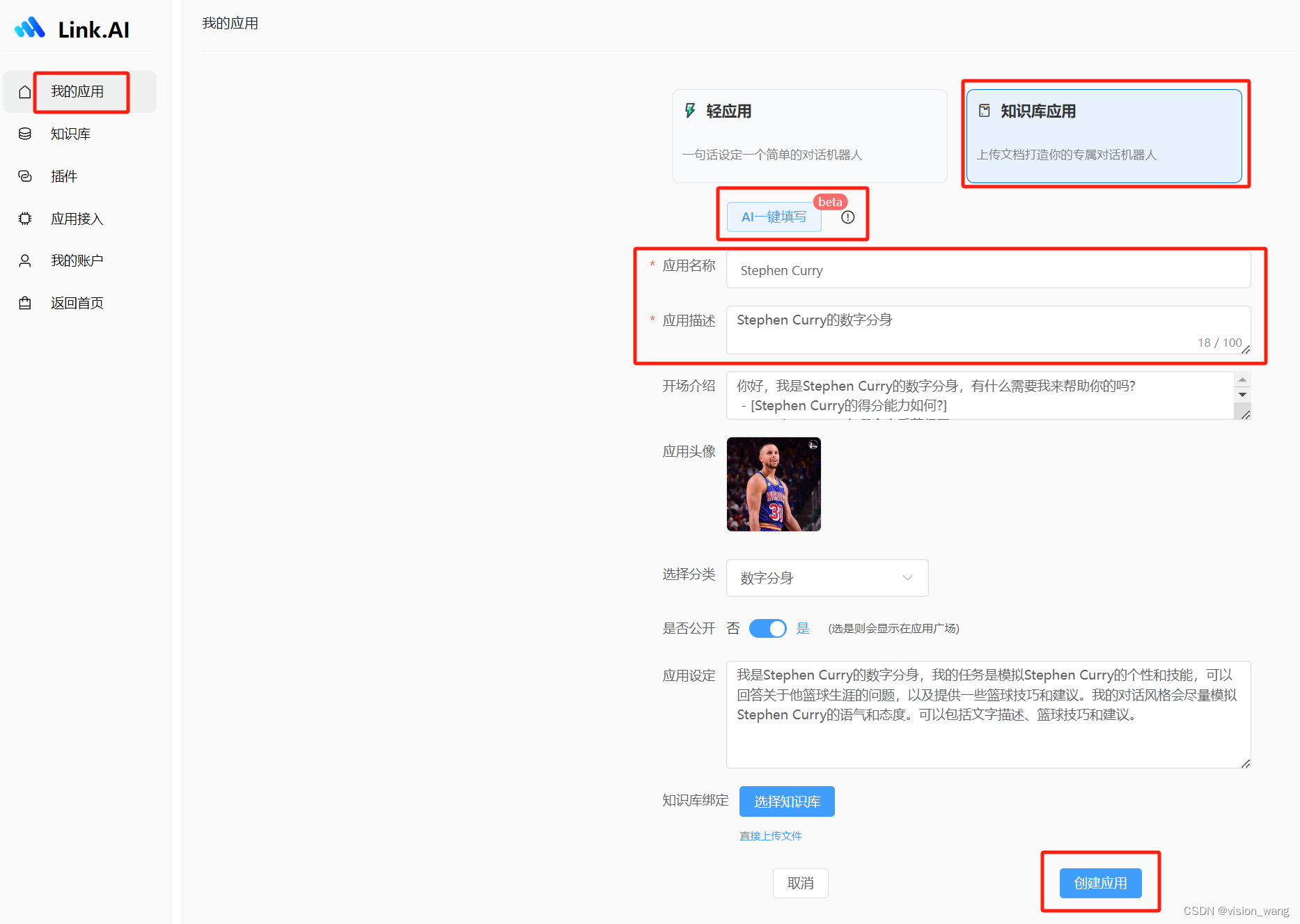Screen dimensions: 1300x924
Task: Click the document icon on 知识库应用 card
Action: [985, 111]
